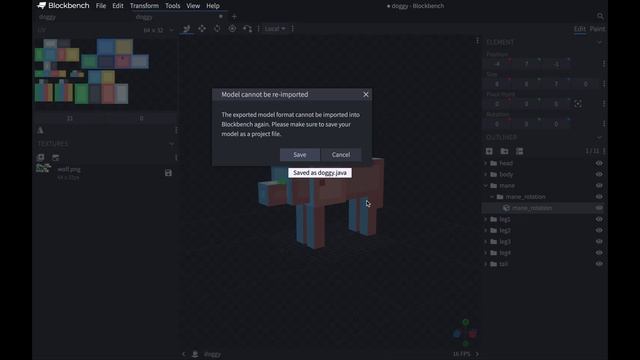640x360 pixels.
Task: Open the Tools menu
Action: [x=173, y=6]
